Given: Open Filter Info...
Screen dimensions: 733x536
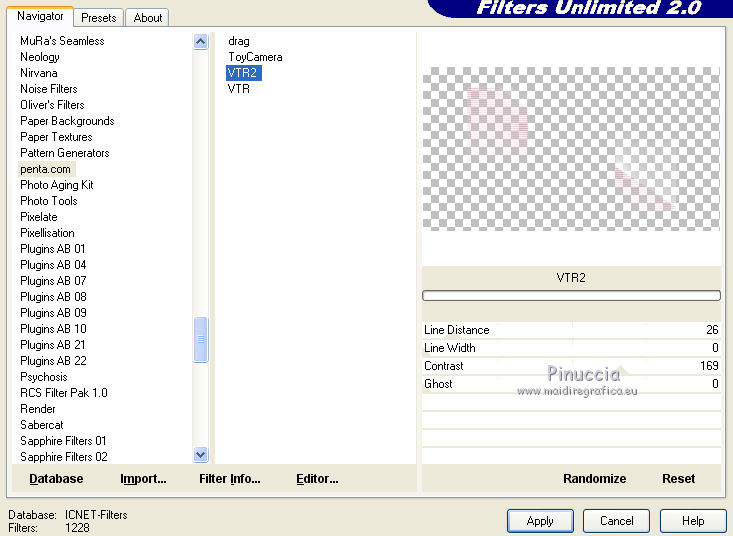Looking at the screenshot, I should point(230,479).
